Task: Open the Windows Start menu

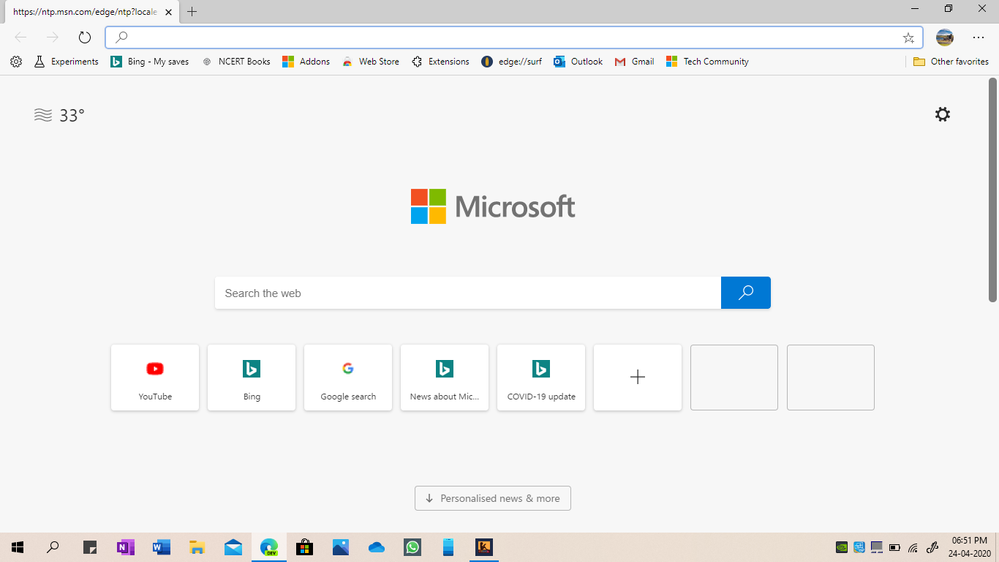Action: tap(17, 547)
